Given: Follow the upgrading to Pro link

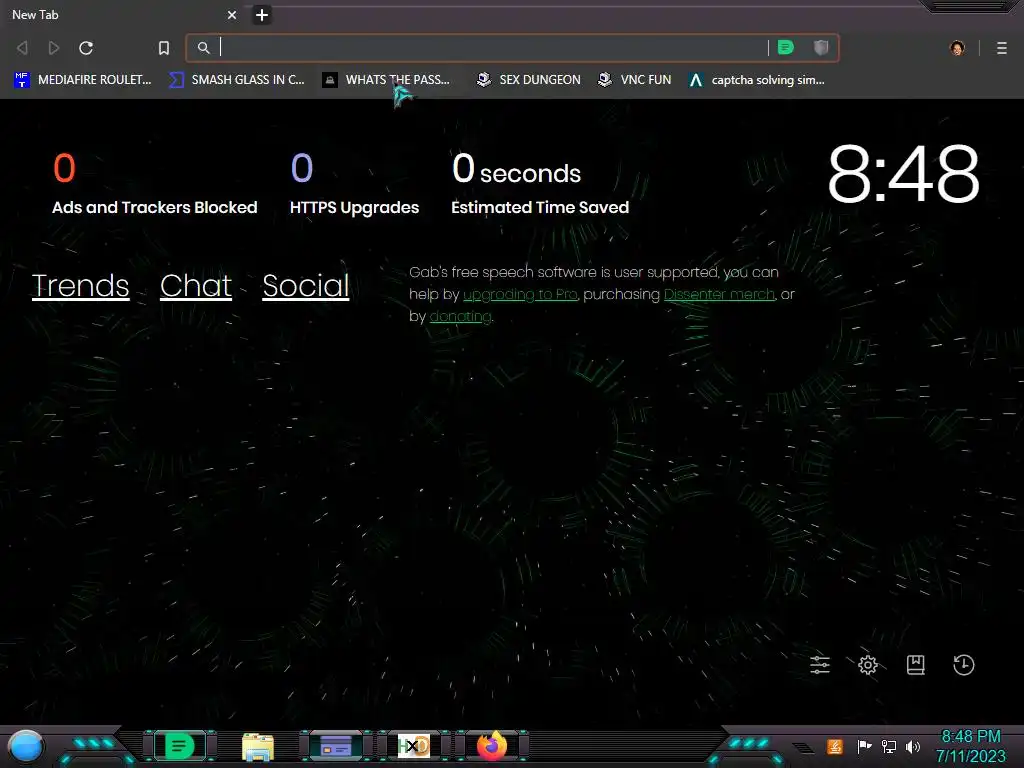Looking at the screenshot, I should (520, 295).
